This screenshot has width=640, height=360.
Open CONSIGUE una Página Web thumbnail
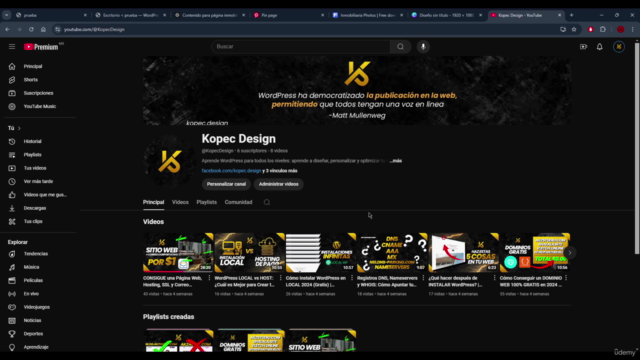178,252
